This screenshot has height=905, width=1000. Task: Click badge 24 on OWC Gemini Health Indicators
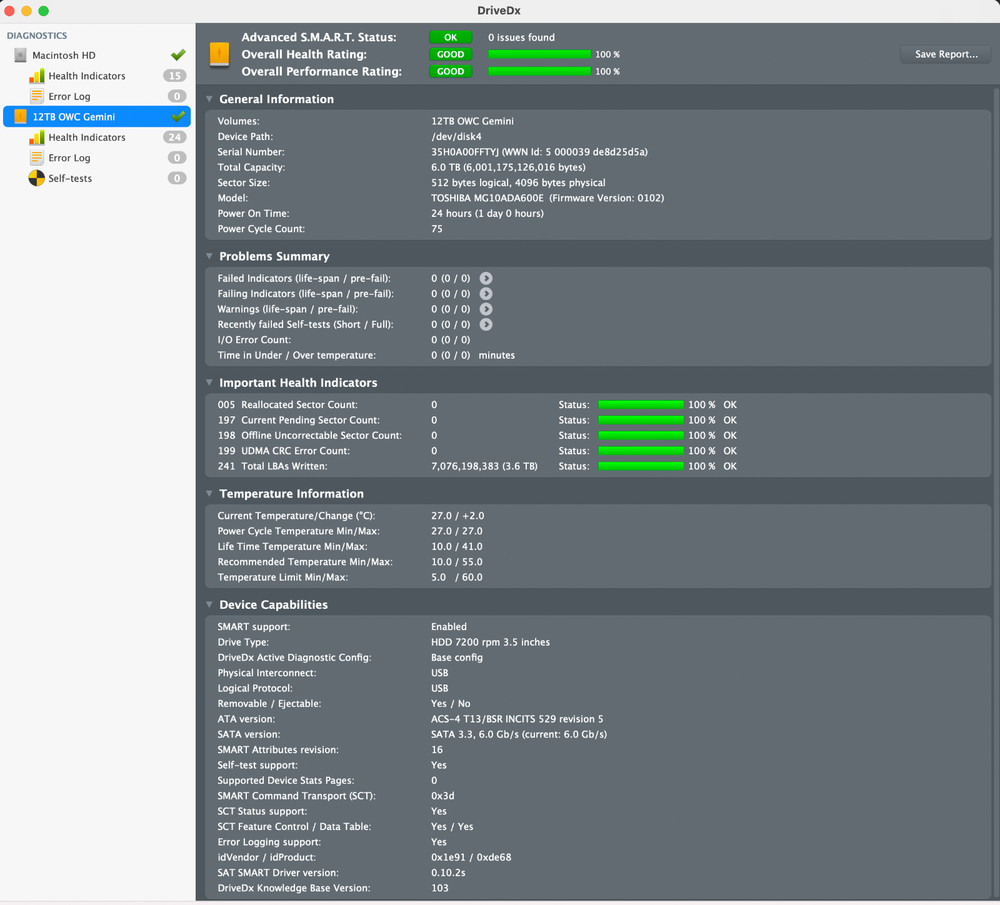(175, 137)
